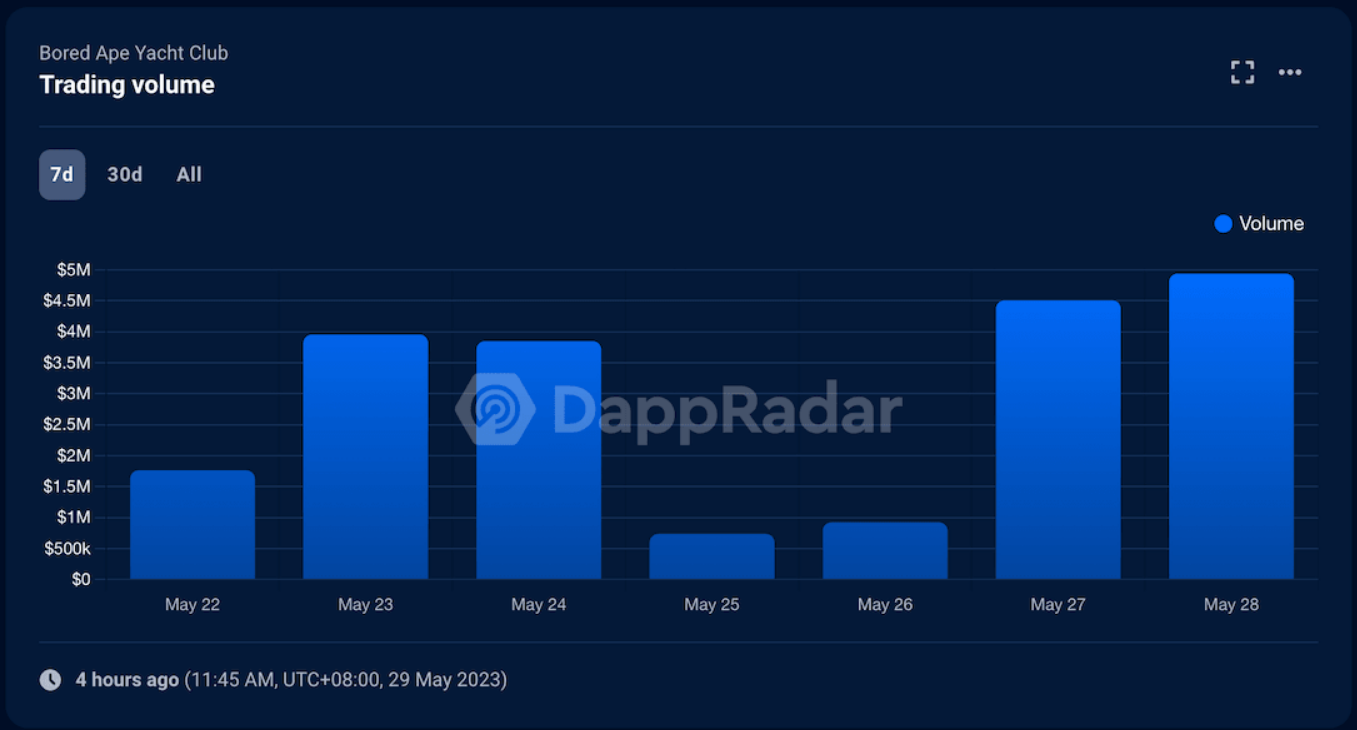Click the $4M y-axis label

click(74, 332)
